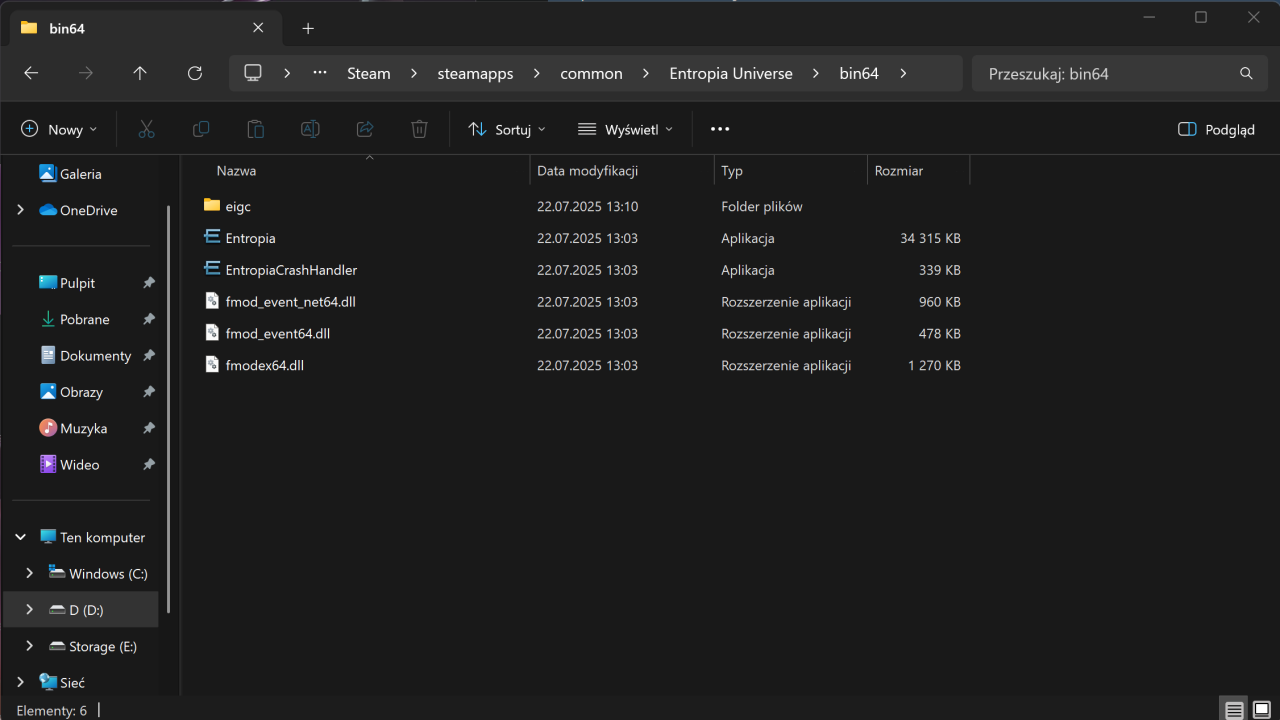
Task: Collapse the Ten komputer node
Action: (20, 537)
